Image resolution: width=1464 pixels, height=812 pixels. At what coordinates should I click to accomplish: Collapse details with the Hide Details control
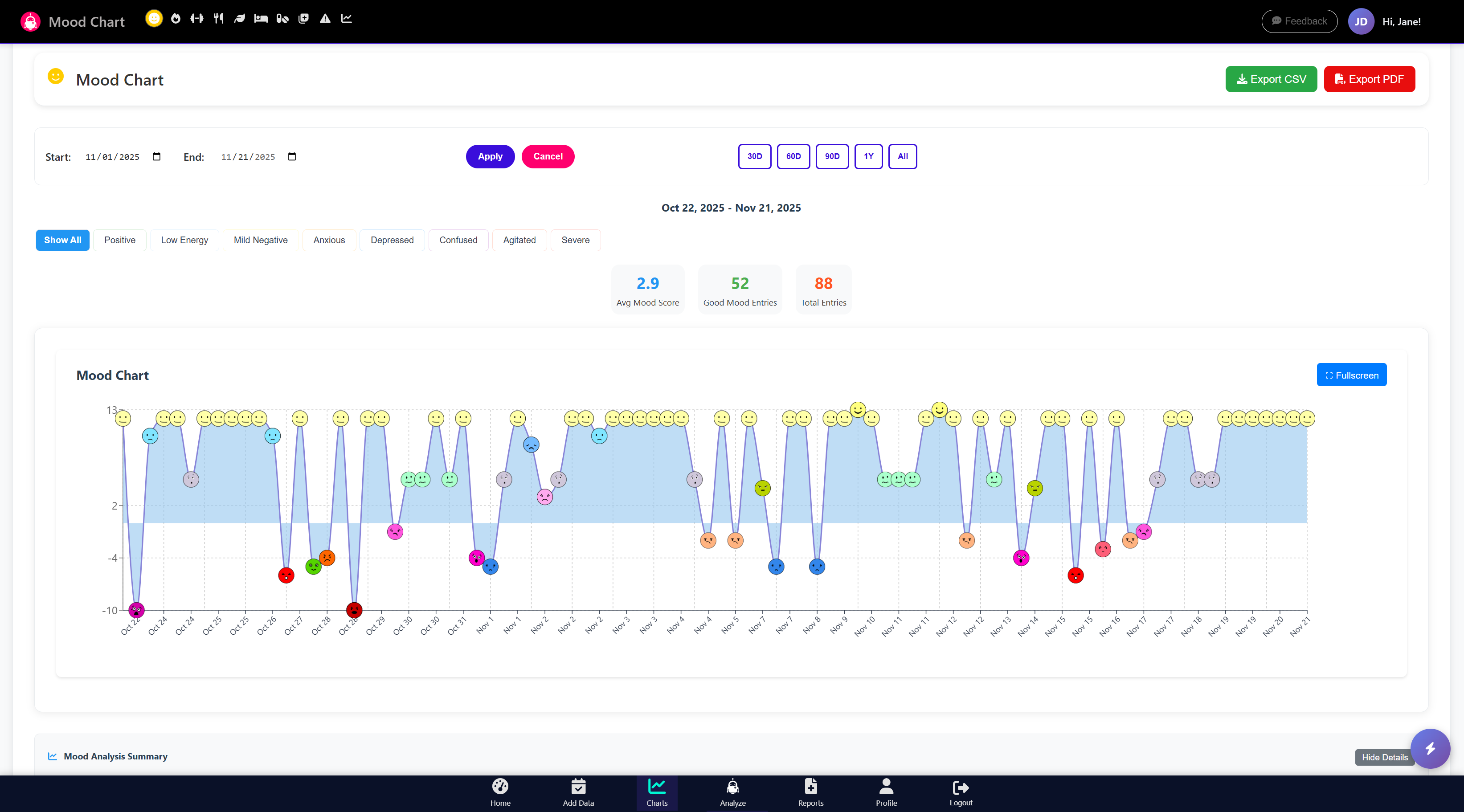coord(1384,758)
